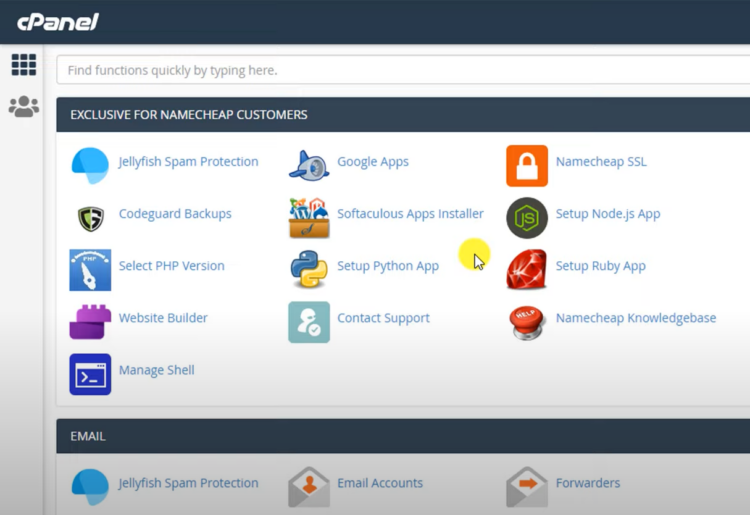Click the Manage Shell terminal icon
This screenshot has width=750, height=515.
(x=90, y=374)
